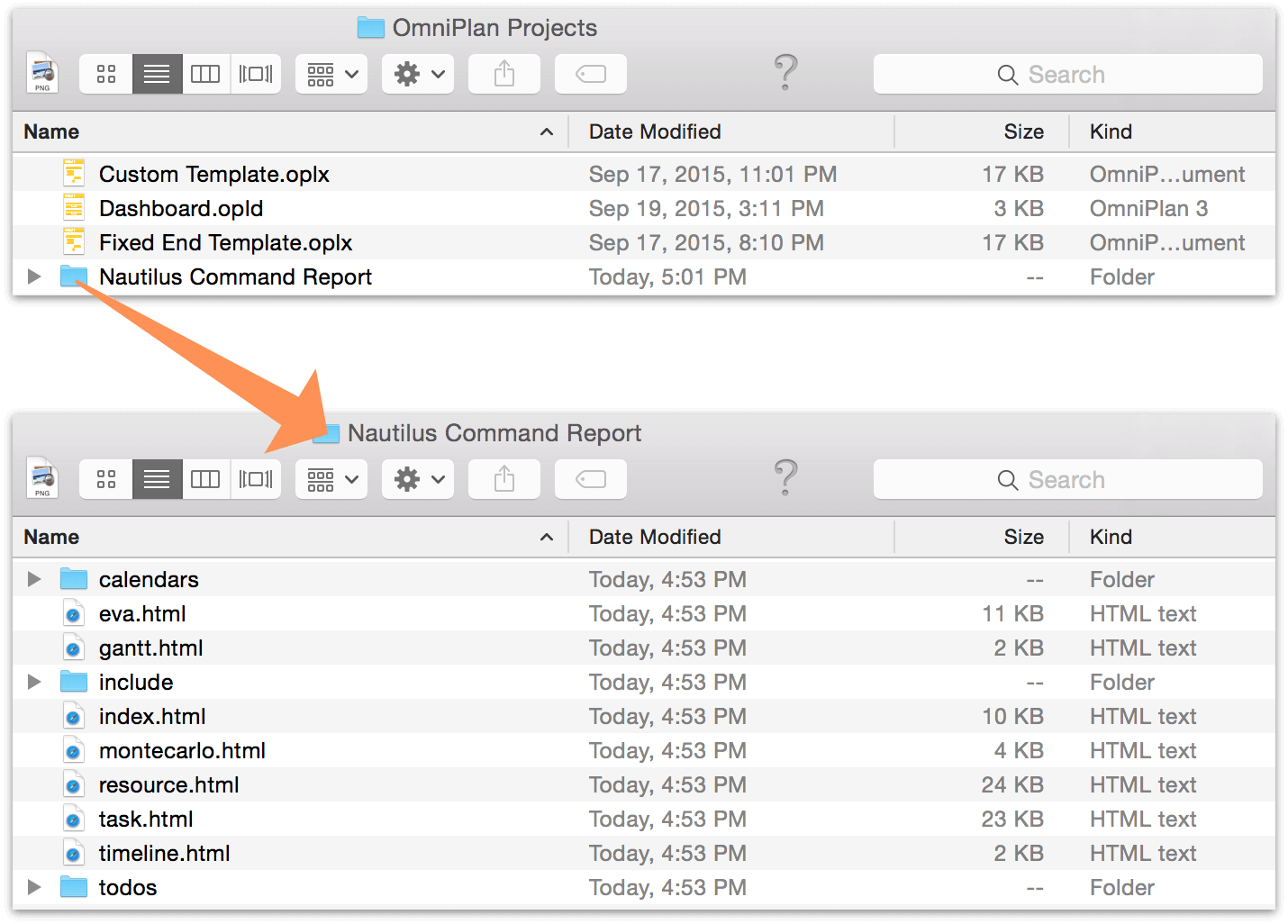Screen dimensions: 1288x924
Task: Click OmniPlan Projects title folder icon
Action: (370, 28)
